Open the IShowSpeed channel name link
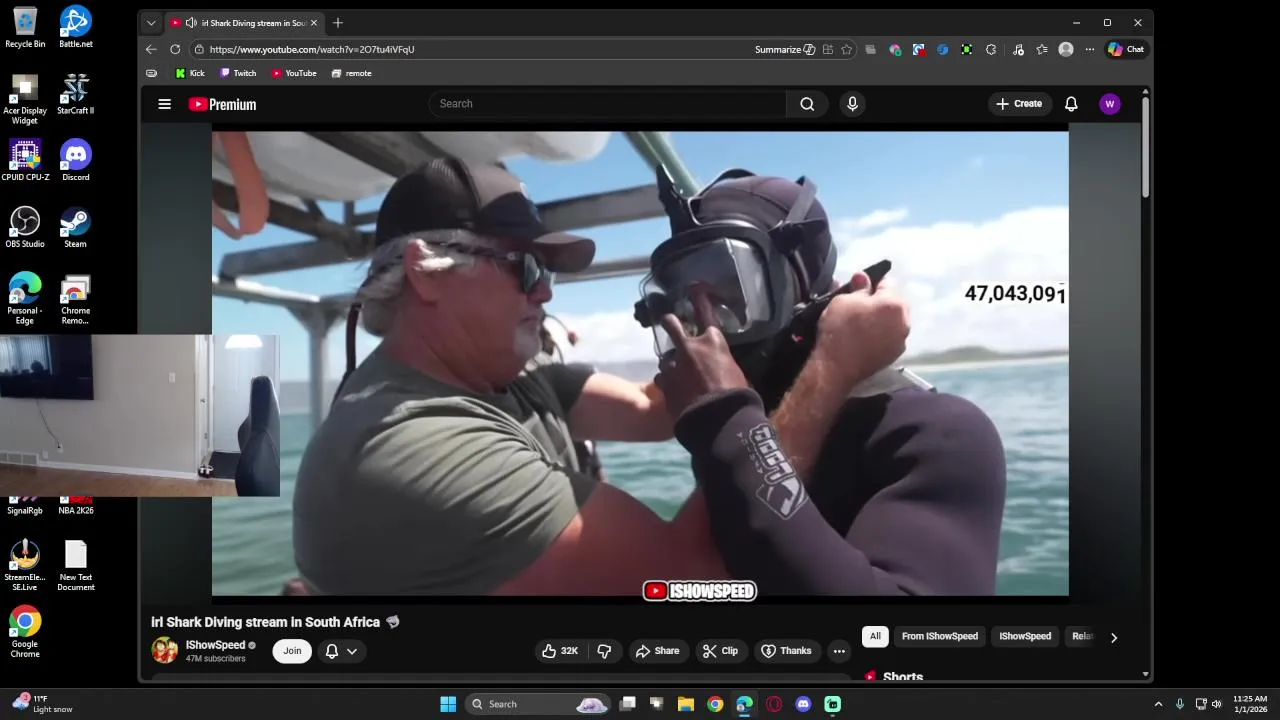 click(x=215, y=645)
